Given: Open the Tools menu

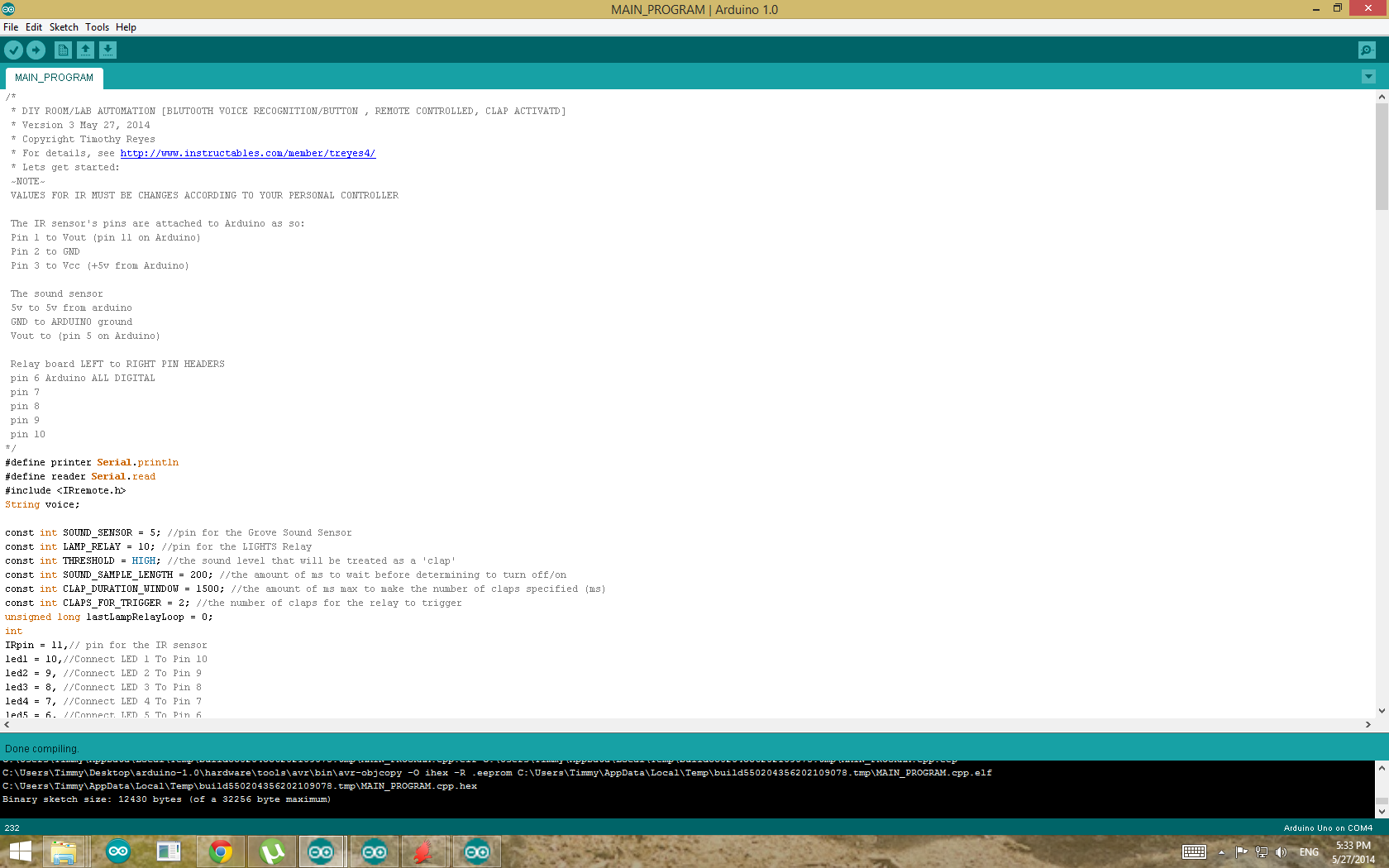Looking at the screenshot, I should pyautogui.click(x=97, y=27).
